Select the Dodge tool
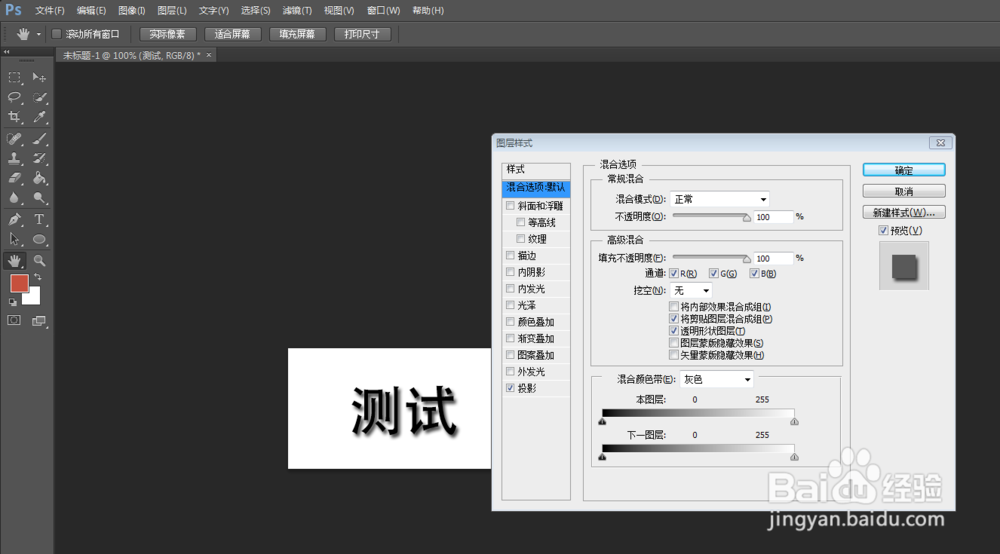 pos(39,198)
